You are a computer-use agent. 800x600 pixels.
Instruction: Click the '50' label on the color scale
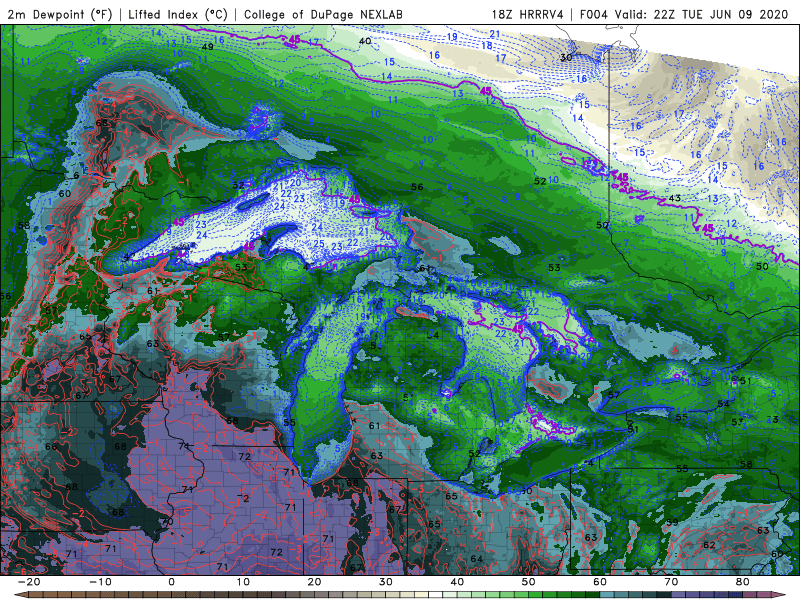click(x=529, y=582)
